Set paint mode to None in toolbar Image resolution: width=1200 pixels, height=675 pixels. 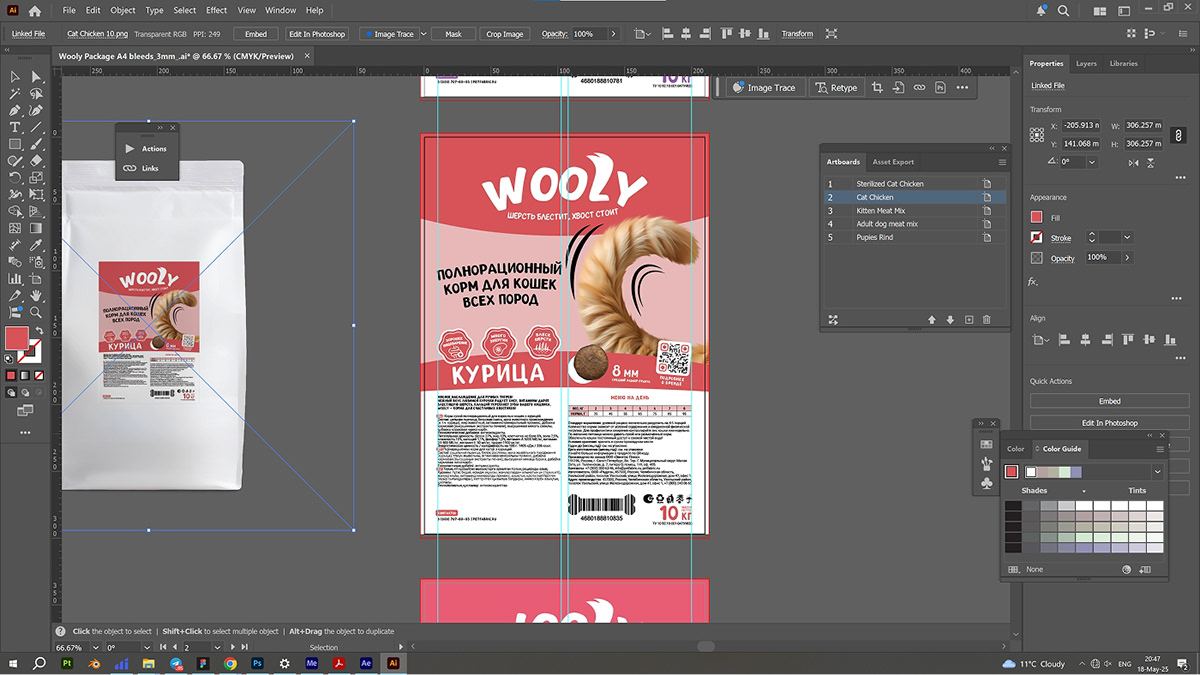click(x=39, y=376)
